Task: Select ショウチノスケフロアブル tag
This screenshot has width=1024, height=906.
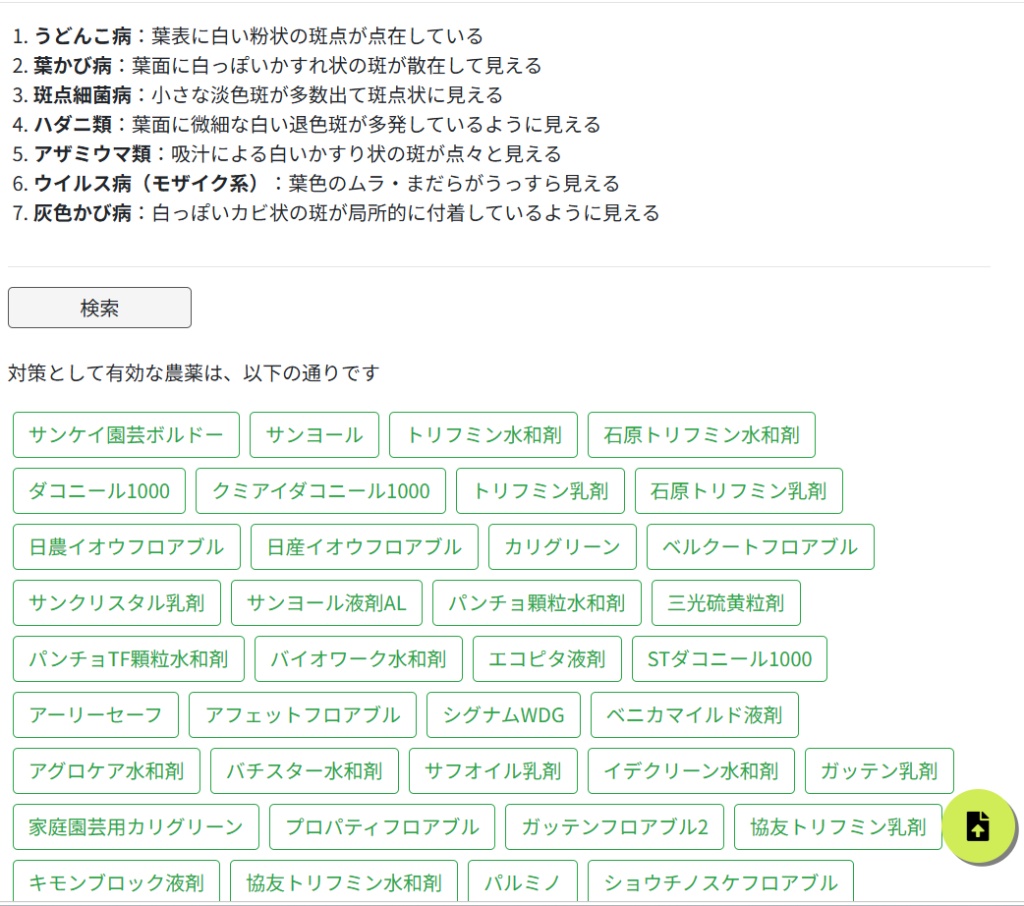Action: (x=720, y=882)
